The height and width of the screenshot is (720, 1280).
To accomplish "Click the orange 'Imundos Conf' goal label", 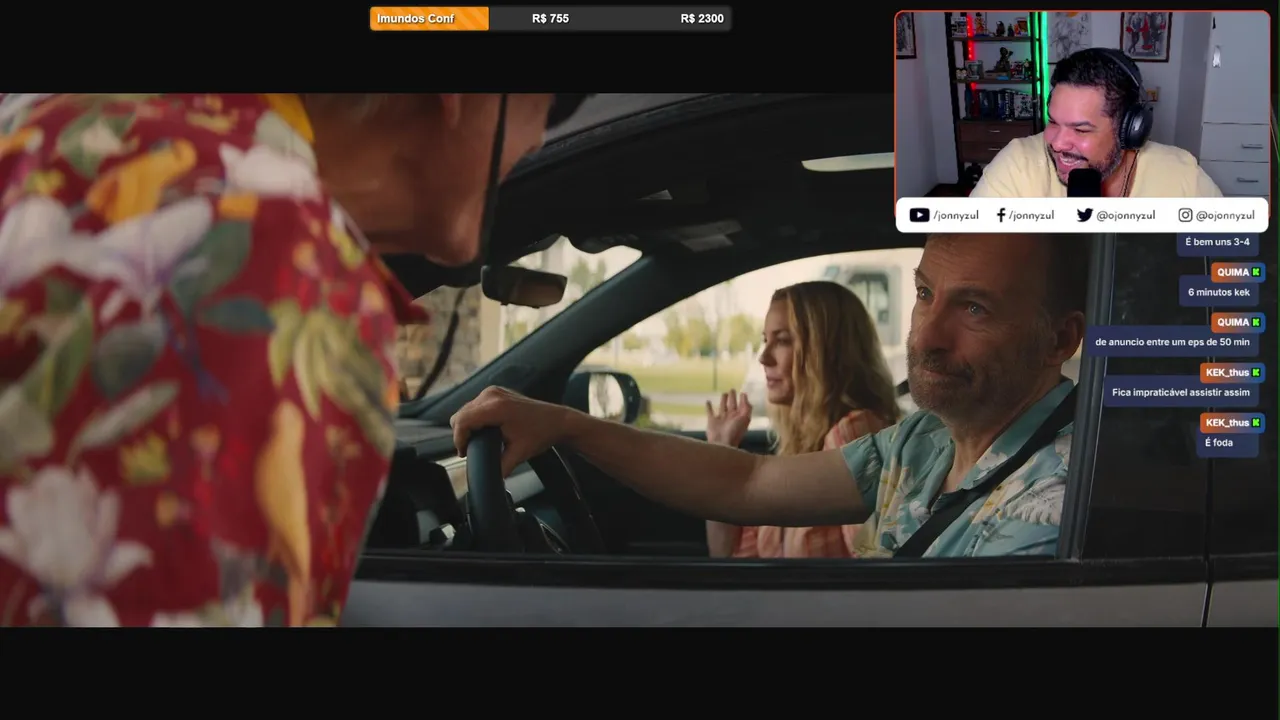I will 429,18.
